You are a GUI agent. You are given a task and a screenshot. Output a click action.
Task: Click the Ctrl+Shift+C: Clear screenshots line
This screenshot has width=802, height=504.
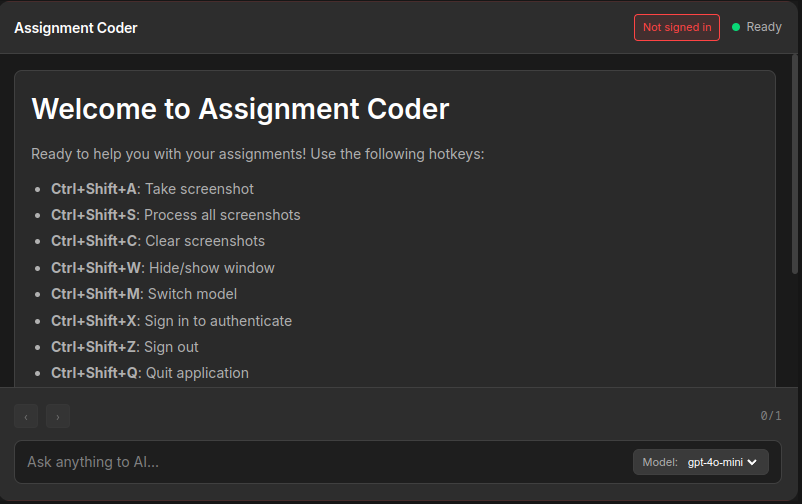pyautogui.click(x=158, y=241)
